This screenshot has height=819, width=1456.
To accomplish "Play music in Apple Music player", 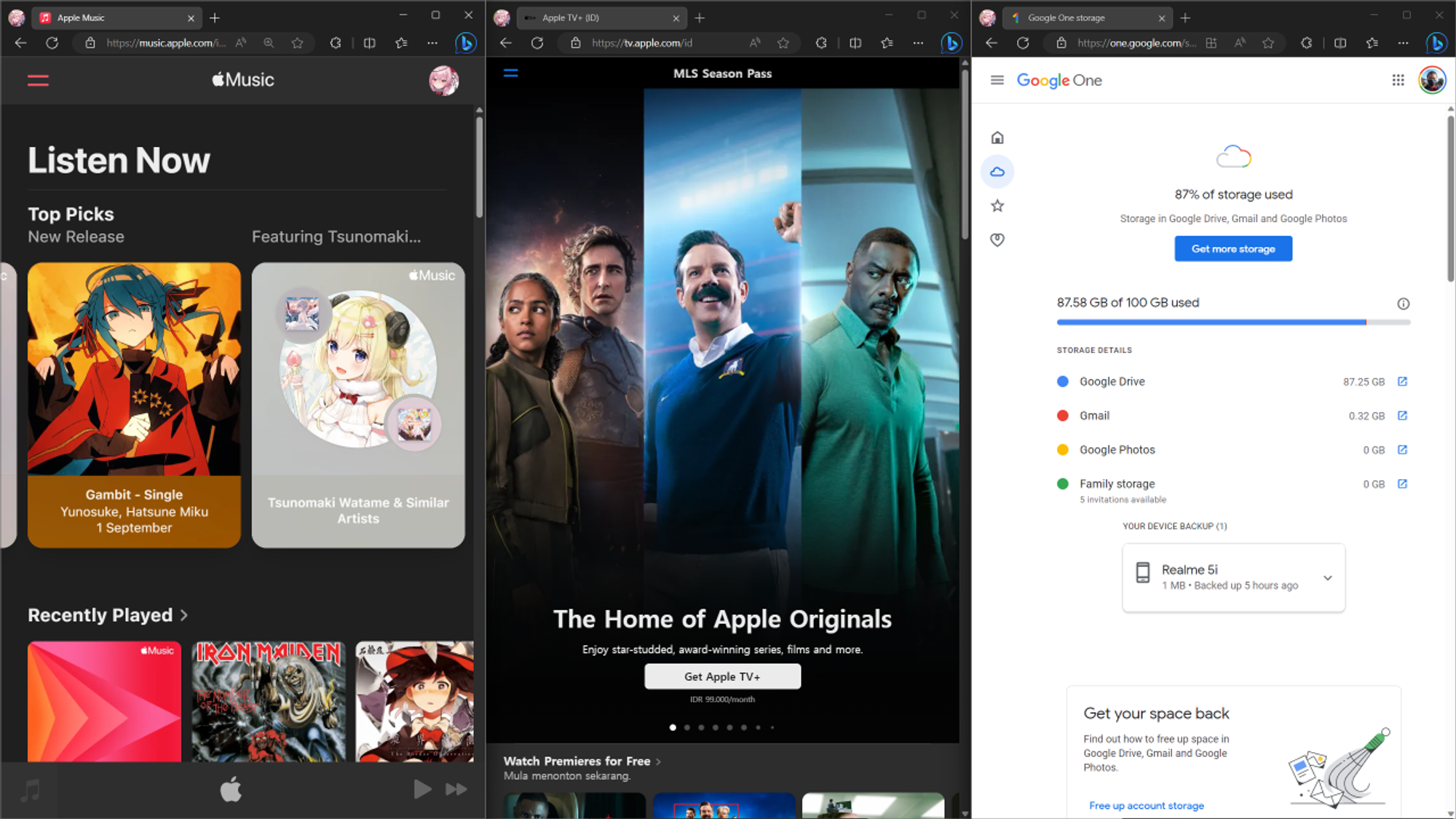I will coord(422,789).
